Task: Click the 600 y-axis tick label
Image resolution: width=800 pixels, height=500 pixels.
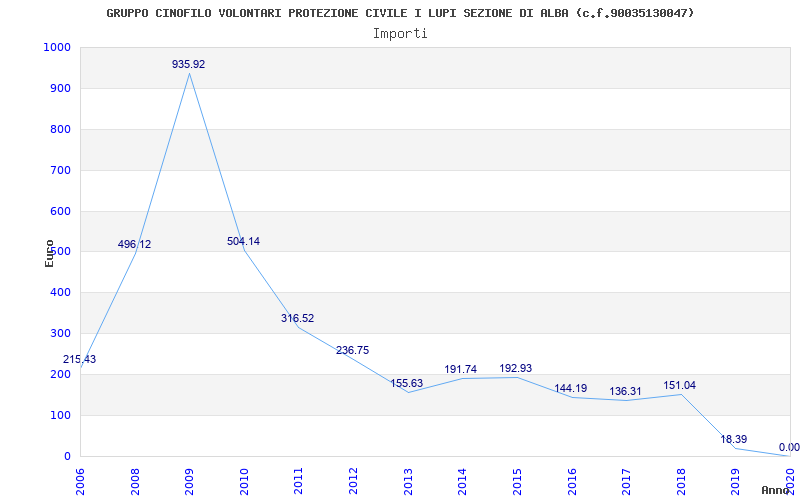Action: click(60, 211)
